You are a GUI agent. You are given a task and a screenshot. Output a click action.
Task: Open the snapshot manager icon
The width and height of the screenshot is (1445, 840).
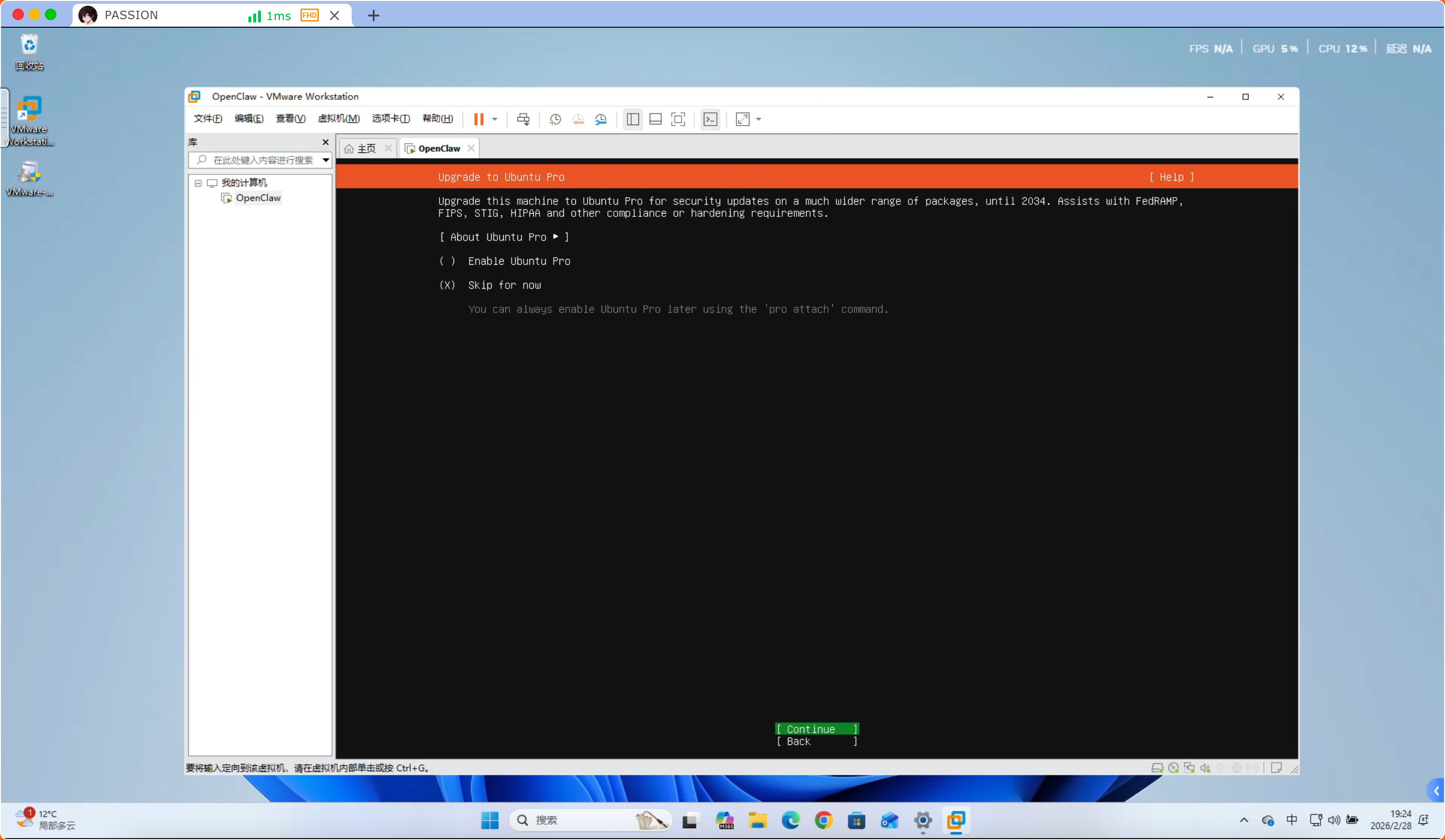tap(600, 119)
